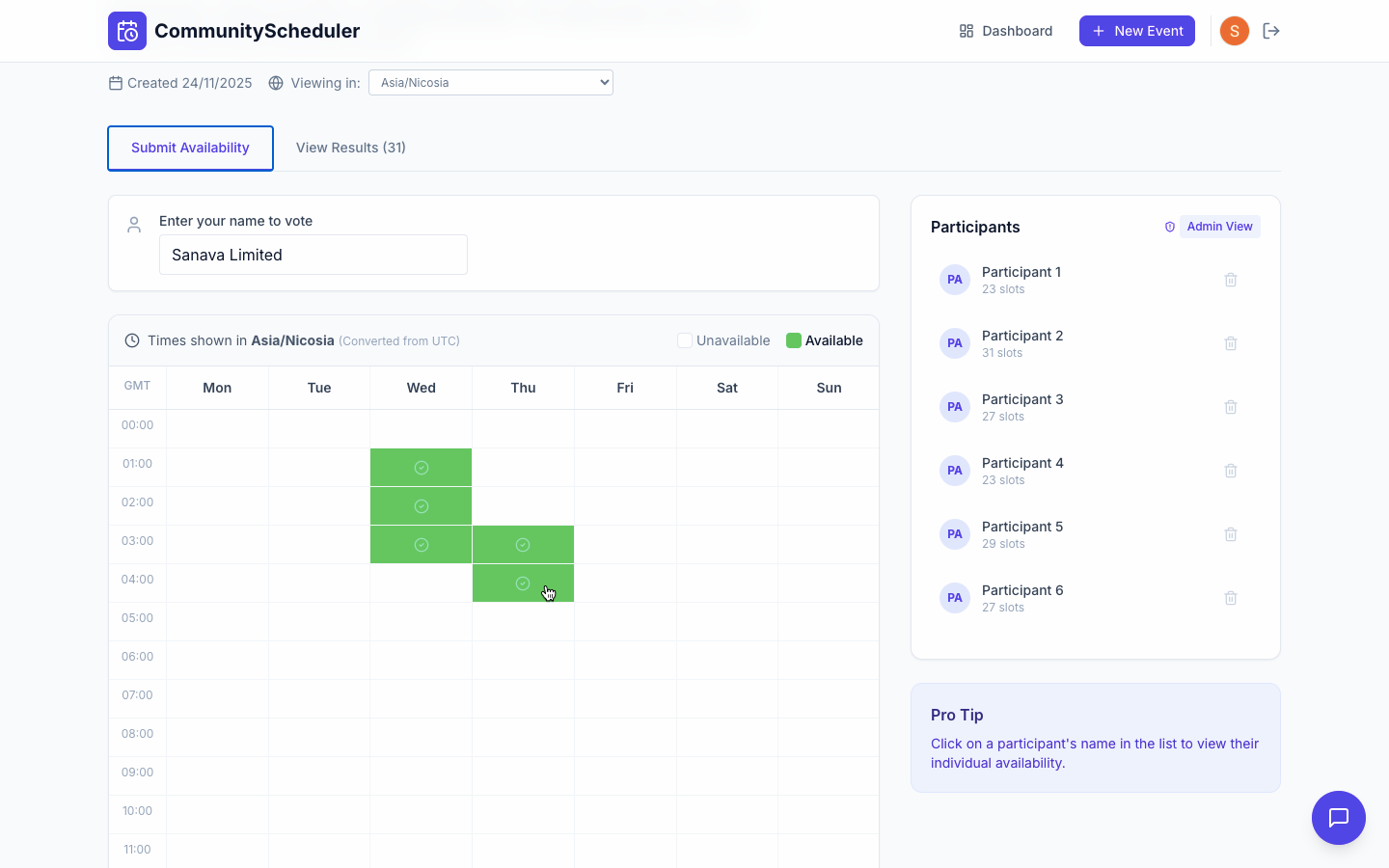Screen dimensions: 1389x868
Task: Select Participant 5 in the list
Action: [x=1022, y=527]
